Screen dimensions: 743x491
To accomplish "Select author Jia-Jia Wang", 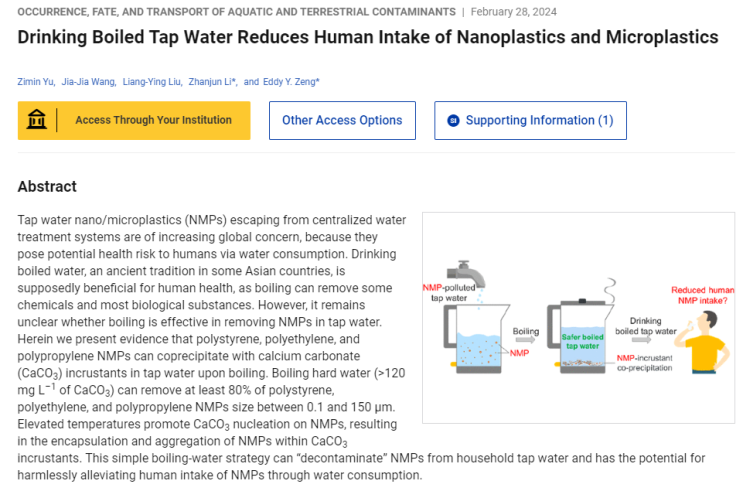I will tap(91, 81).
